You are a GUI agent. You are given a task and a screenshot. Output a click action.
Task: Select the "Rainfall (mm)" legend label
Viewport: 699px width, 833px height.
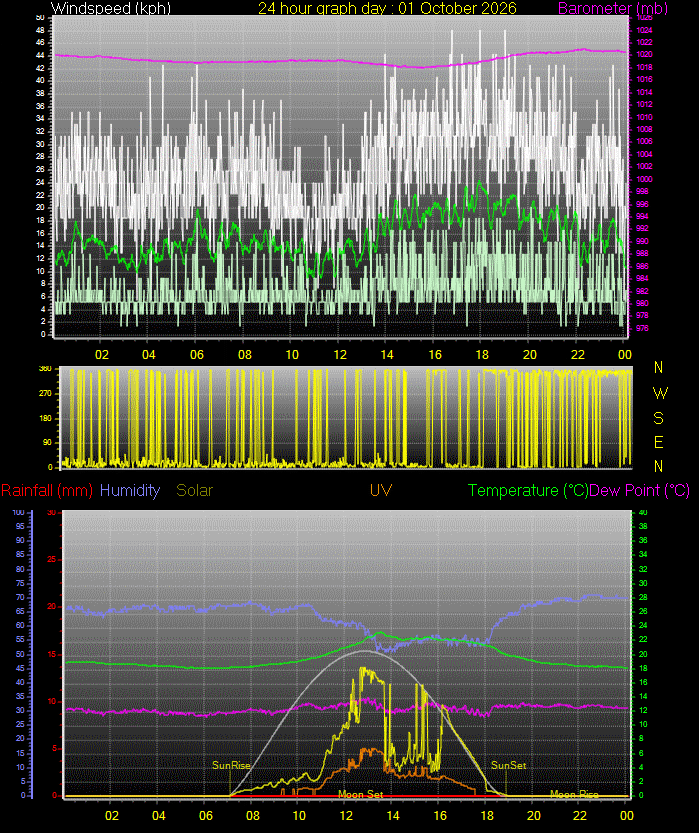point(47,490)
